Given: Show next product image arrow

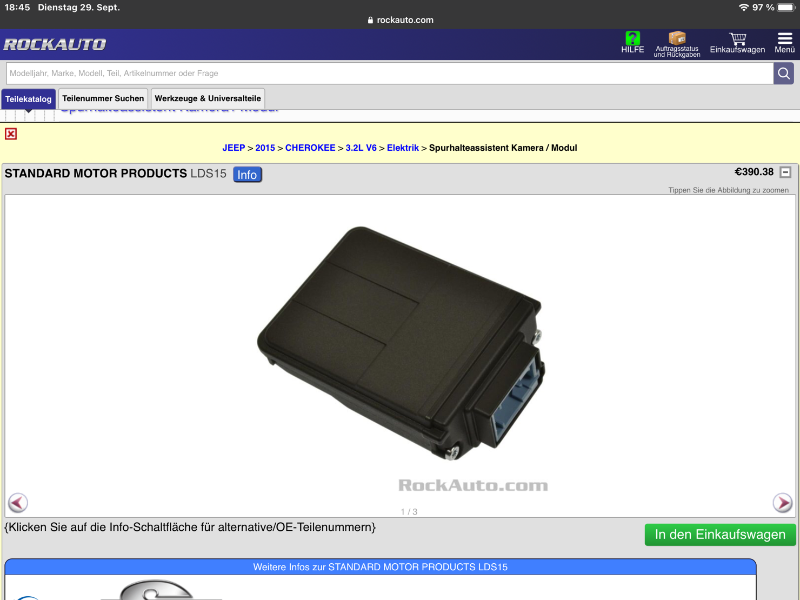Looking at the screenshot, I should pos(782,503).
